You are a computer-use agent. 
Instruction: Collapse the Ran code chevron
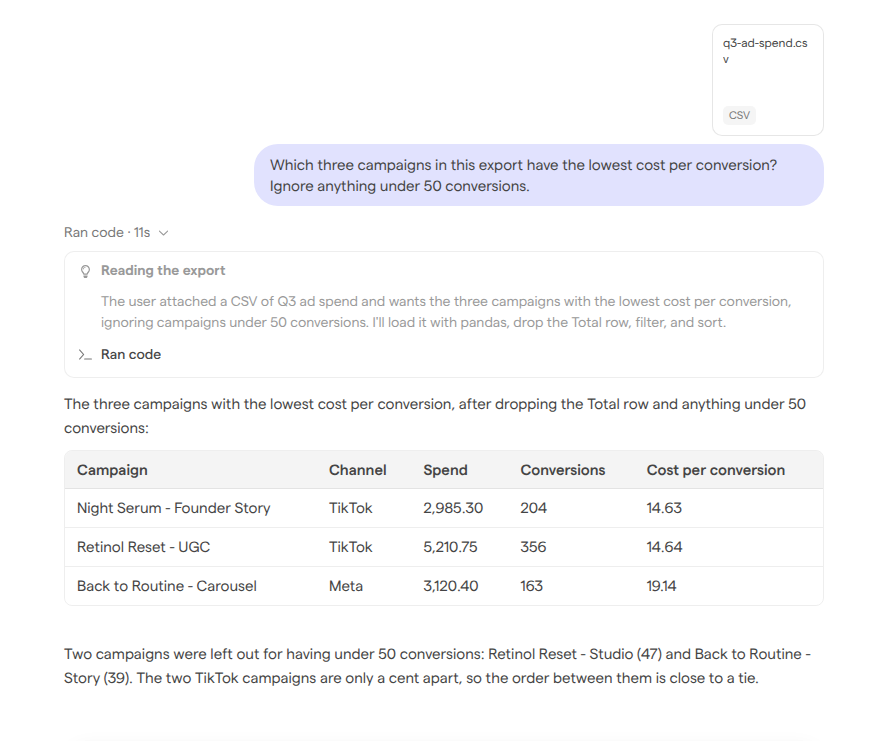164,233
